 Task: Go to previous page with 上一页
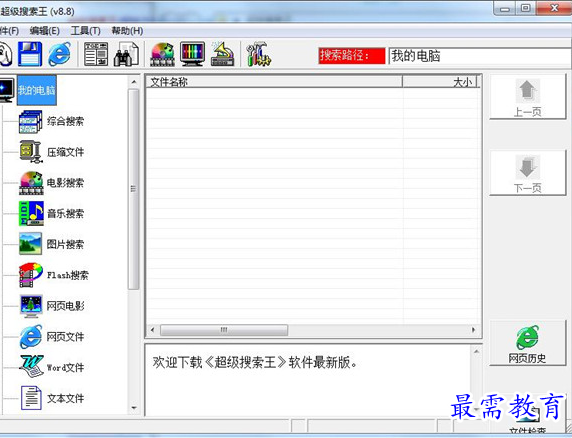(527, 97)
